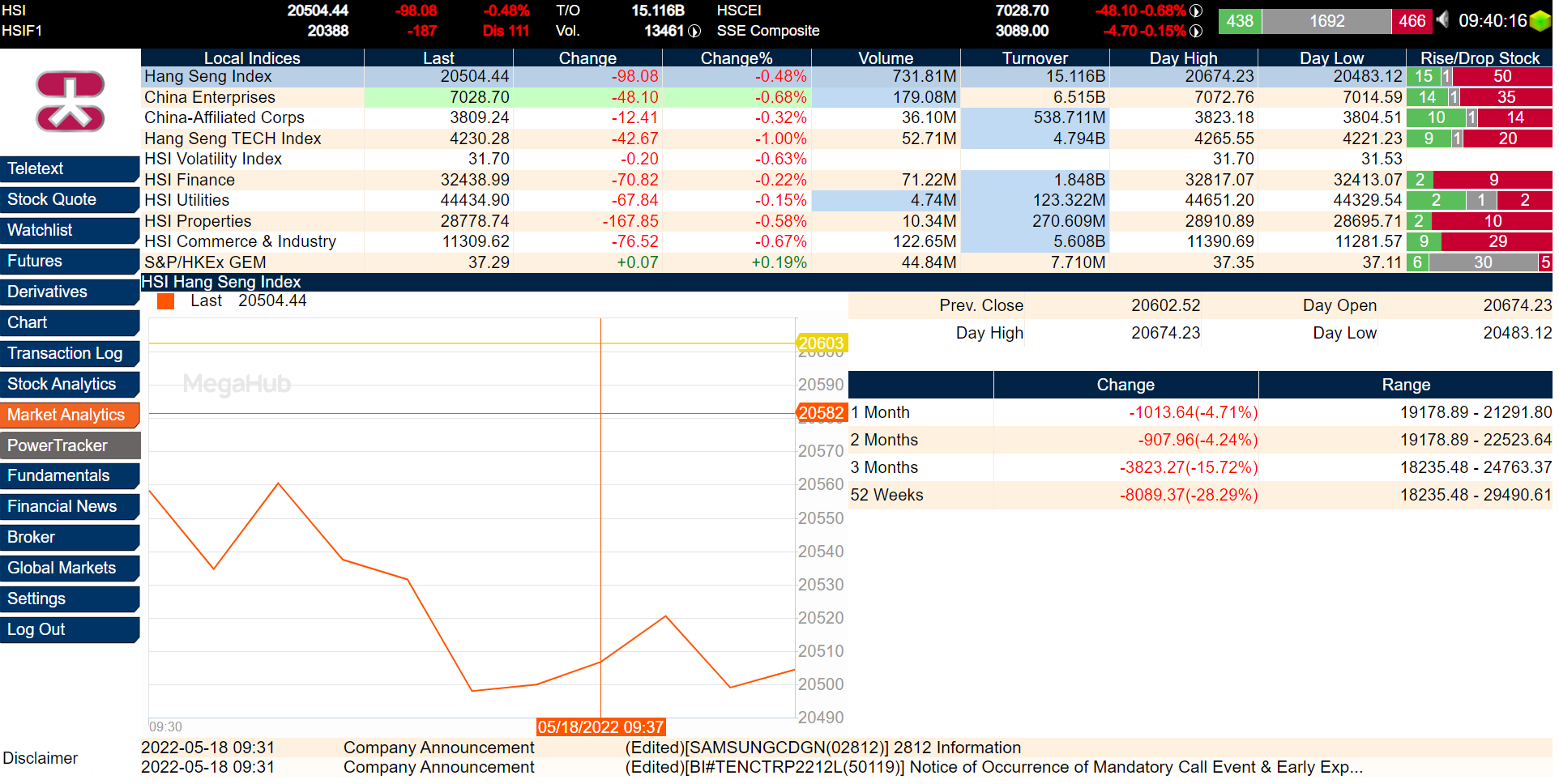Open Financial News
This screenshot has width=1559, height=784.
click(70, 506)
